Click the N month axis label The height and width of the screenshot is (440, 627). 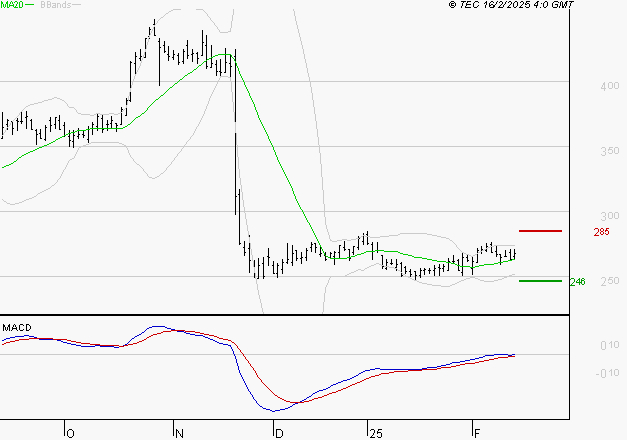click(179, 434)
